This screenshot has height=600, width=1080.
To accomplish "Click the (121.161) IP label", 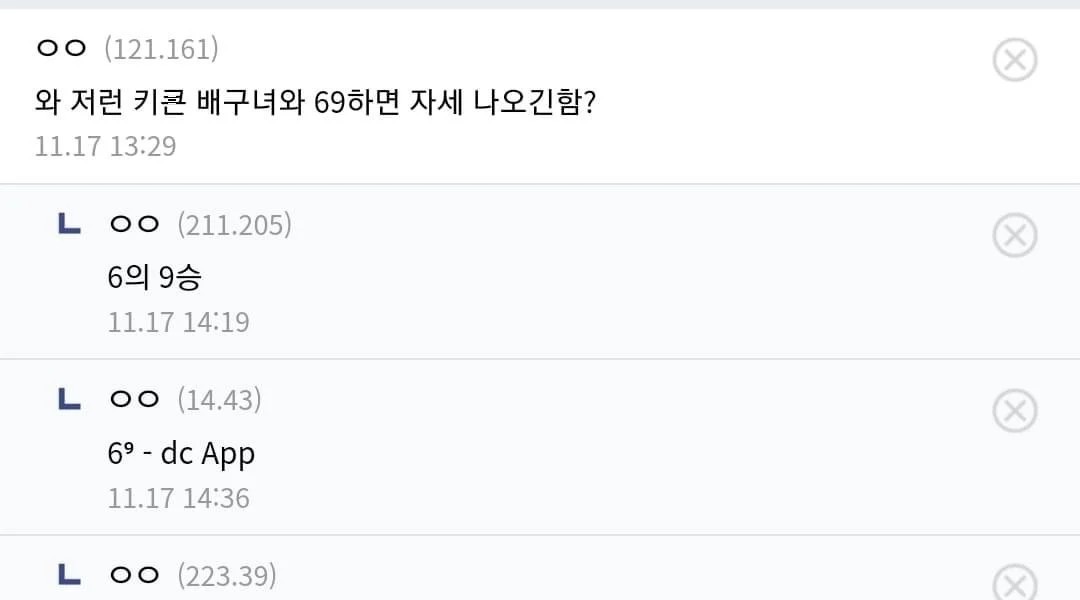I will [x=161, y=48].
